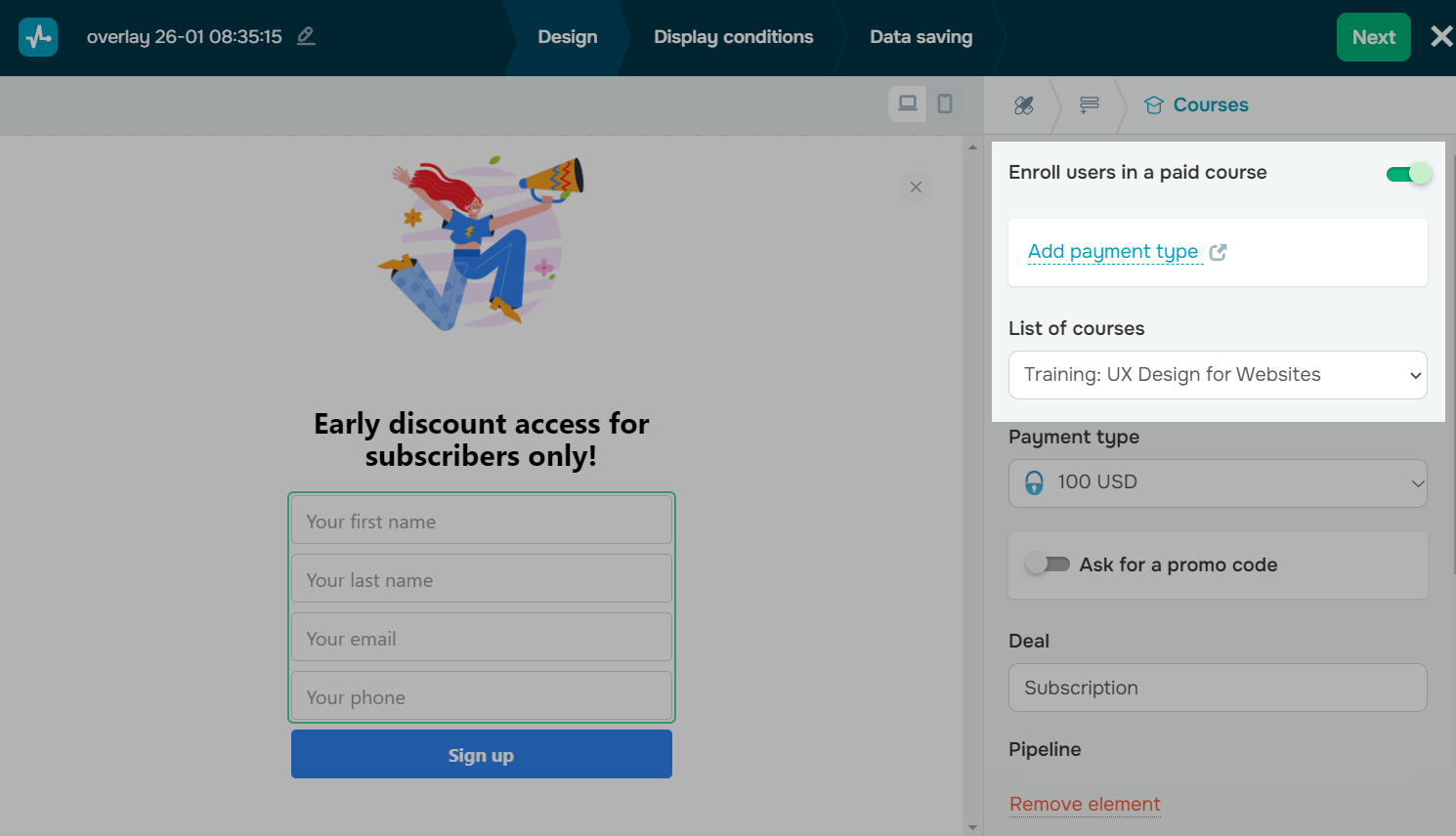1456x836 pixels.
Task: Switch to desktop preview icon
Action: pyautogui.click(x=908, y=104)
